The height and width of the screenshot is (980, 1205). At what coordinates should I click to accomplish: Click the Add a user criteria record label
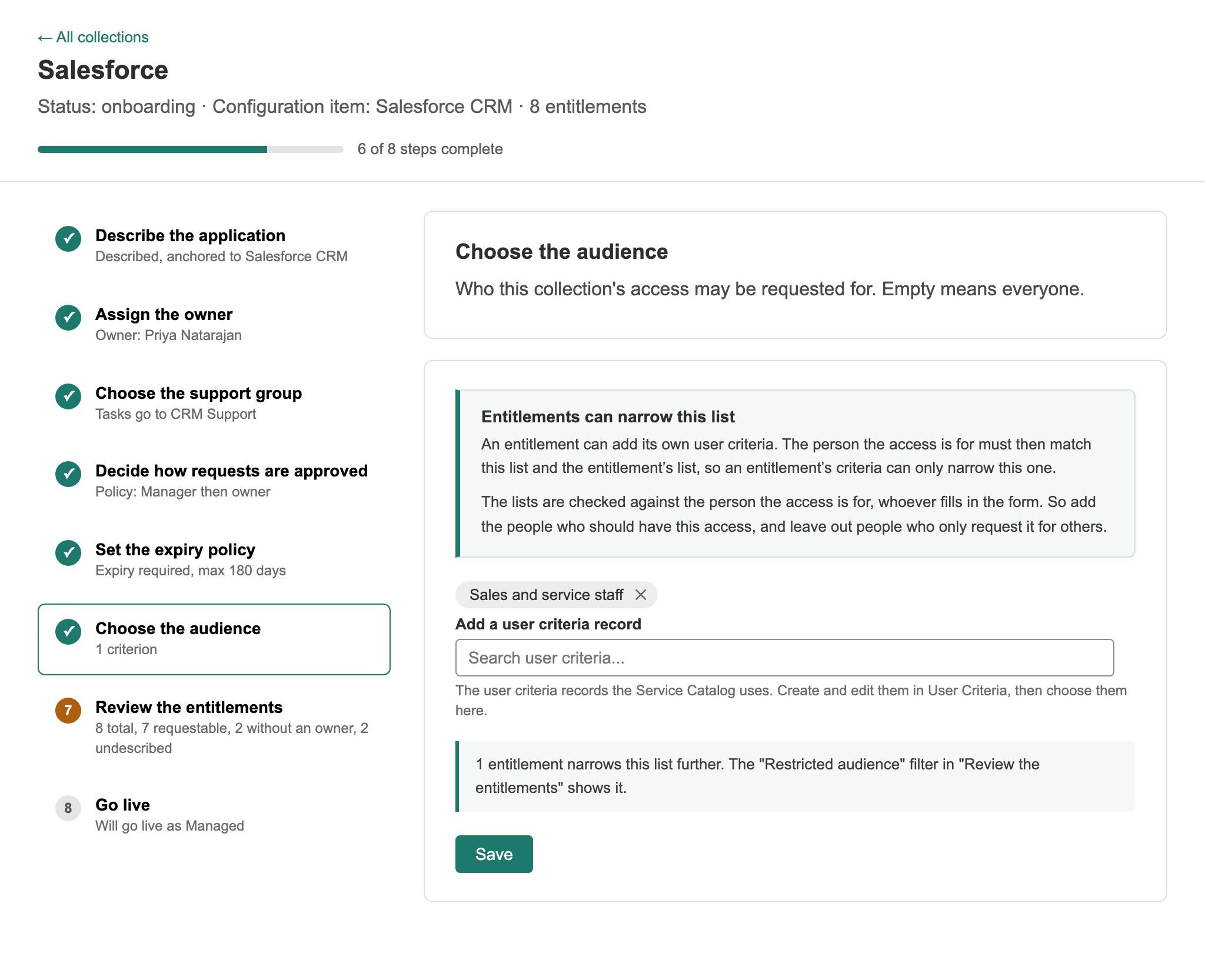[x=548, y=624]
